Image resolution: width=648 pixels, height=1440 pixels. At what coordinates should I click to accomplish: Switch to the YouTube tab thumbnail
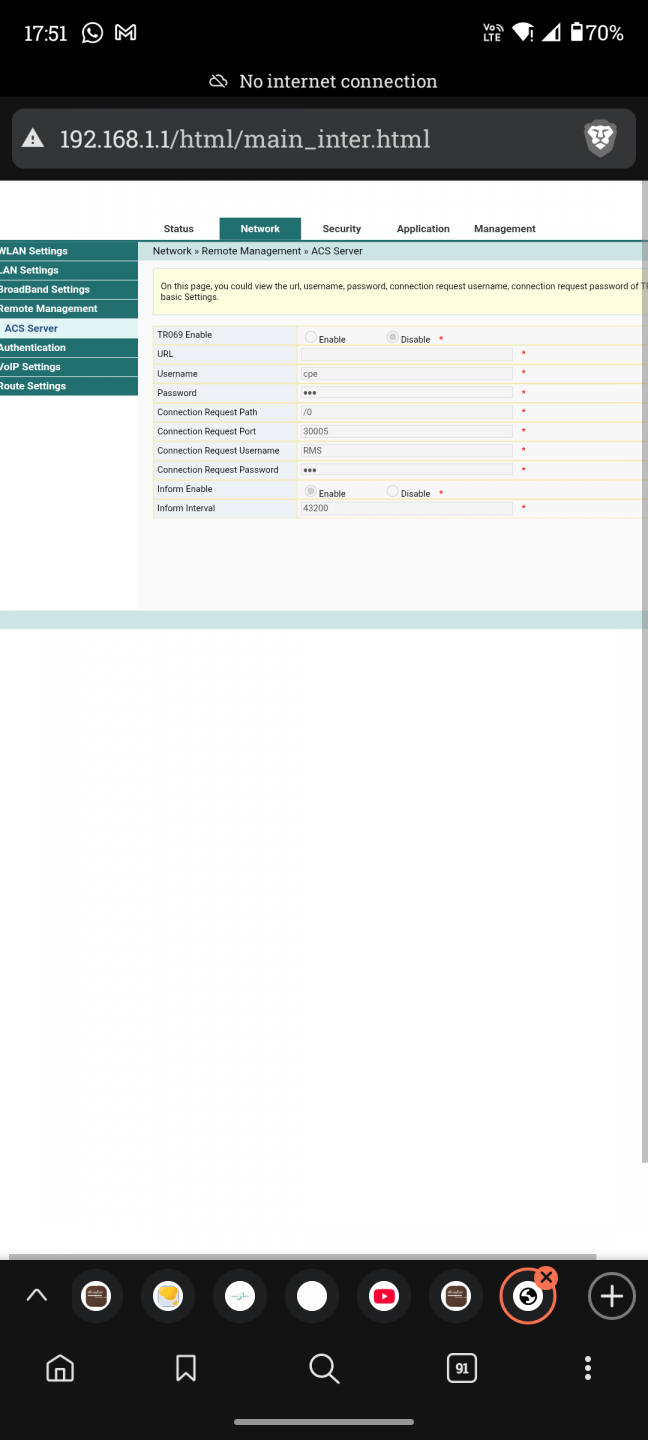coord(384,1297)
